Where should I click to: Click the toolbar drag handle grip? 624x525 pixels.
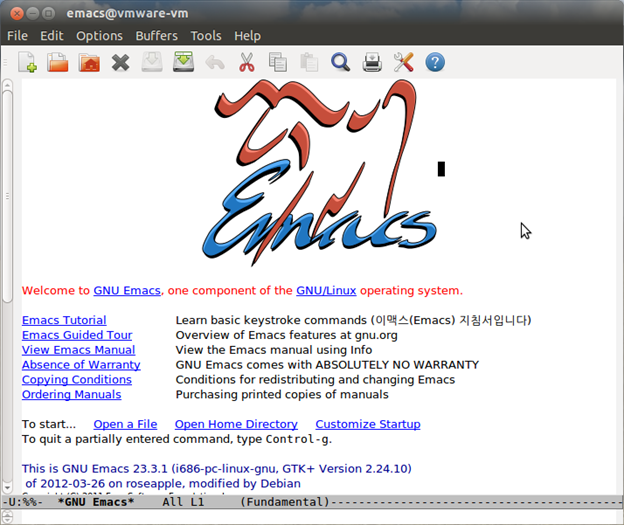coord(6,62)
